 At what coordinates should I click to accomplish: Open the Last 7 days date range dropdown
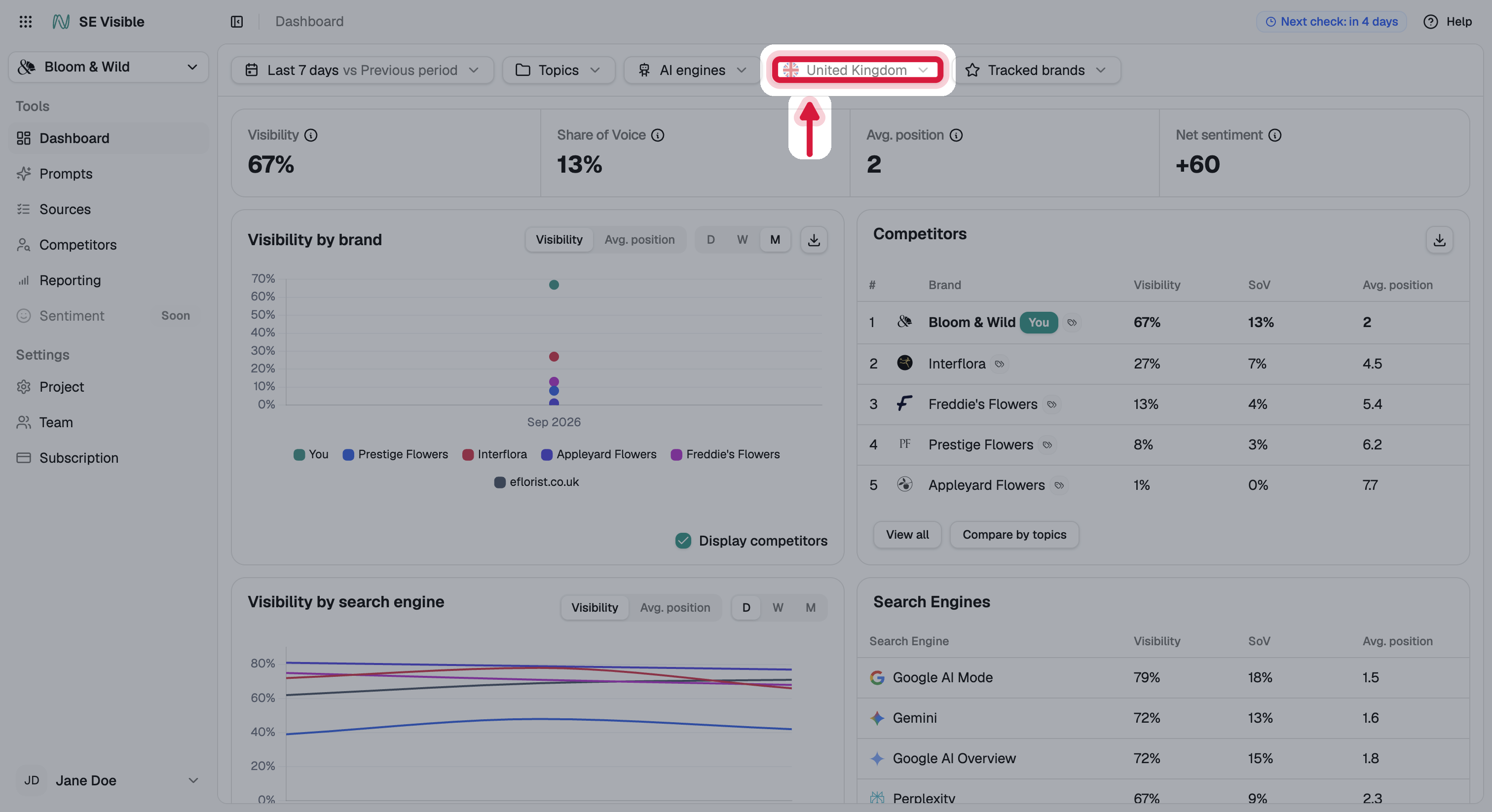pos(362,70)
